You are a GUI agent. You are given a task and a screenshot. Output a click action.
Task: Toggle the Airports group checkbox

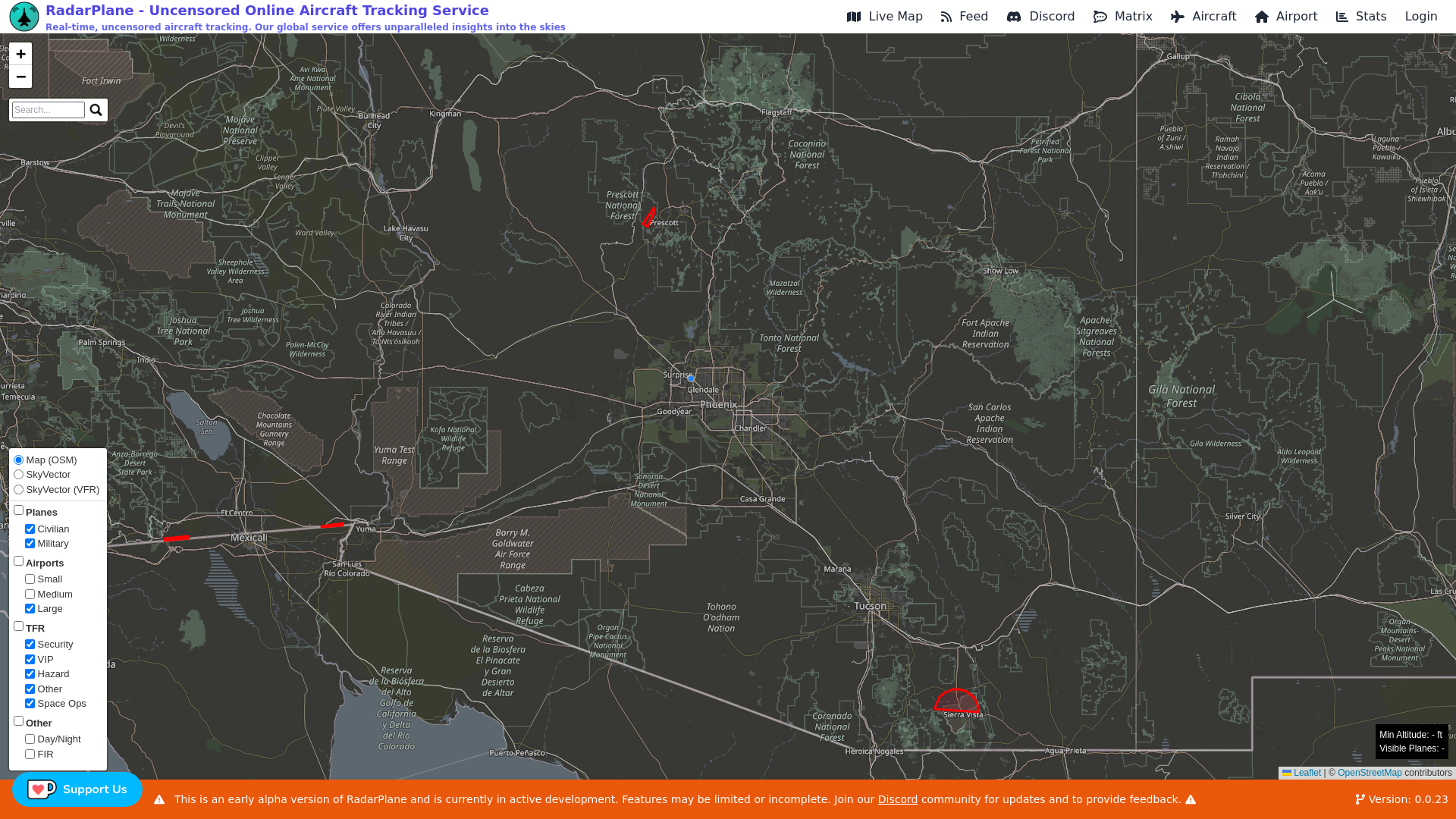(19, 561)
